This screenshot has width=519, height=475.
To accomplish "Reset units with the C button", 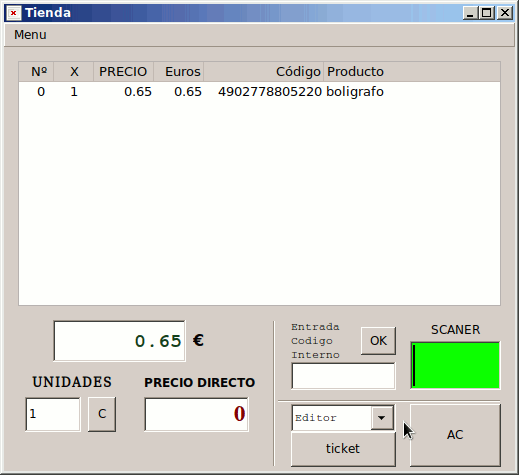I will pyautogui.click(x=102, y=414).
